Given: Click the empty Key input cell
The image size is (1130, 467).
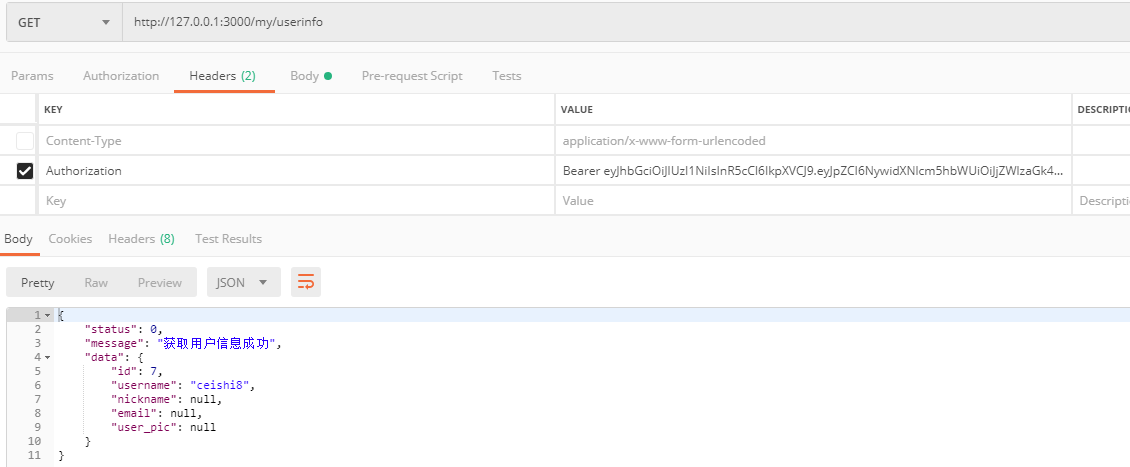Looking at the screenshot, I should [295, 201].
